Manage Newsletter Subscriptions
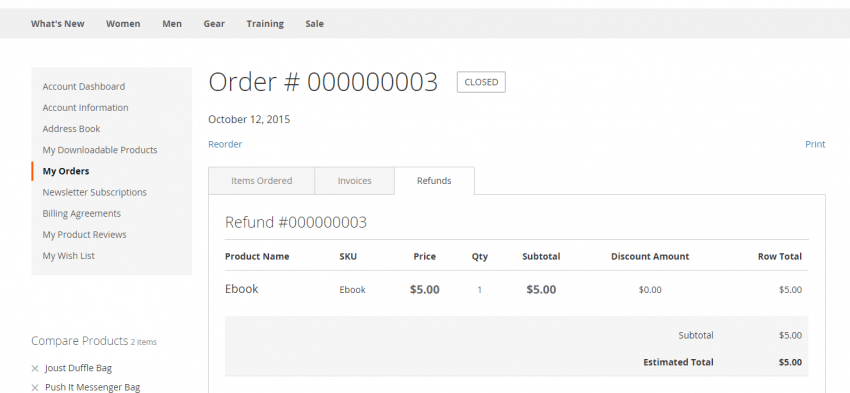This screenshot has width=850, height=393. [x=95, y=192]
